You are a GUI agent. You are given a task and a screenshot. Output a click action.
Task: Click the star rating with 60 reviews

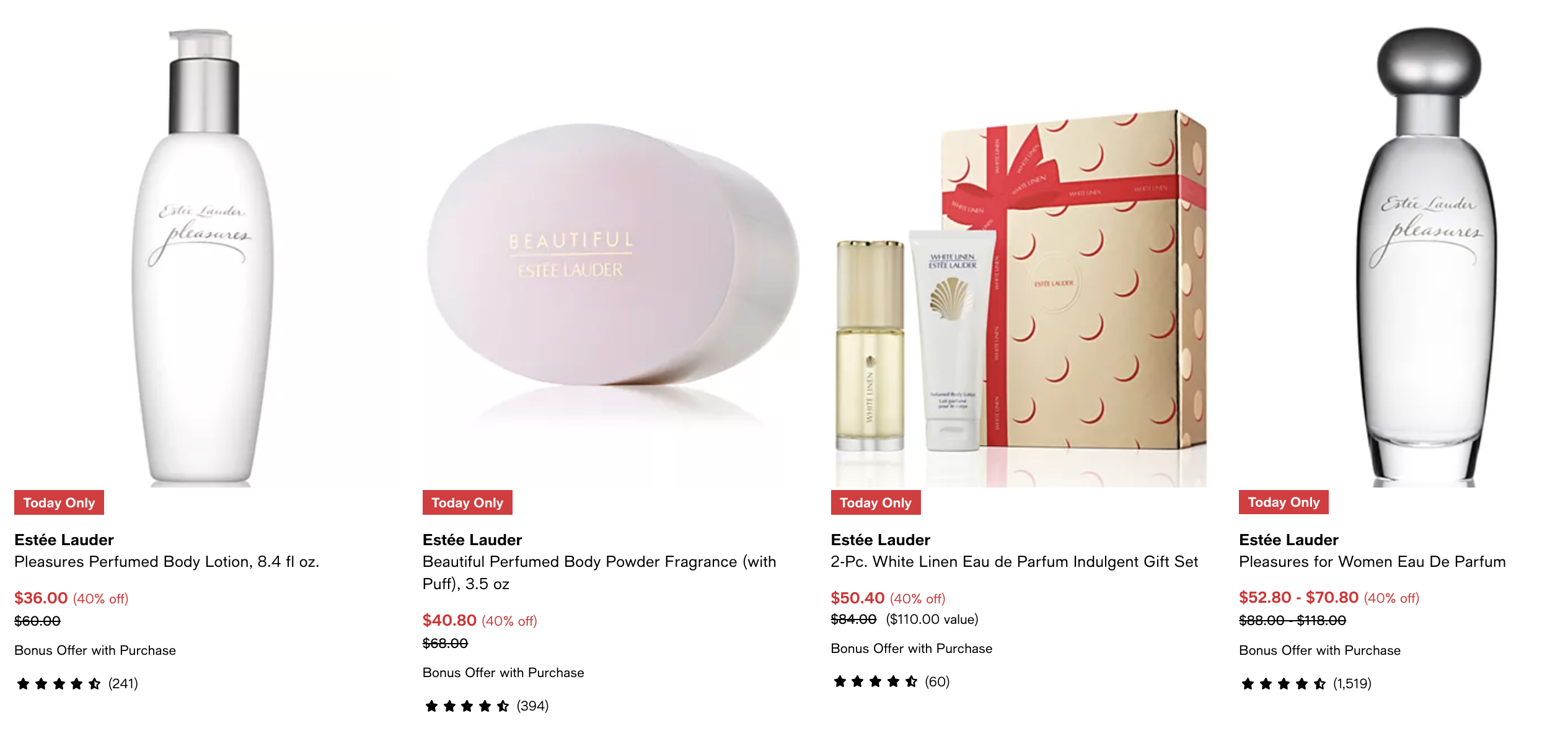[891, 681]
